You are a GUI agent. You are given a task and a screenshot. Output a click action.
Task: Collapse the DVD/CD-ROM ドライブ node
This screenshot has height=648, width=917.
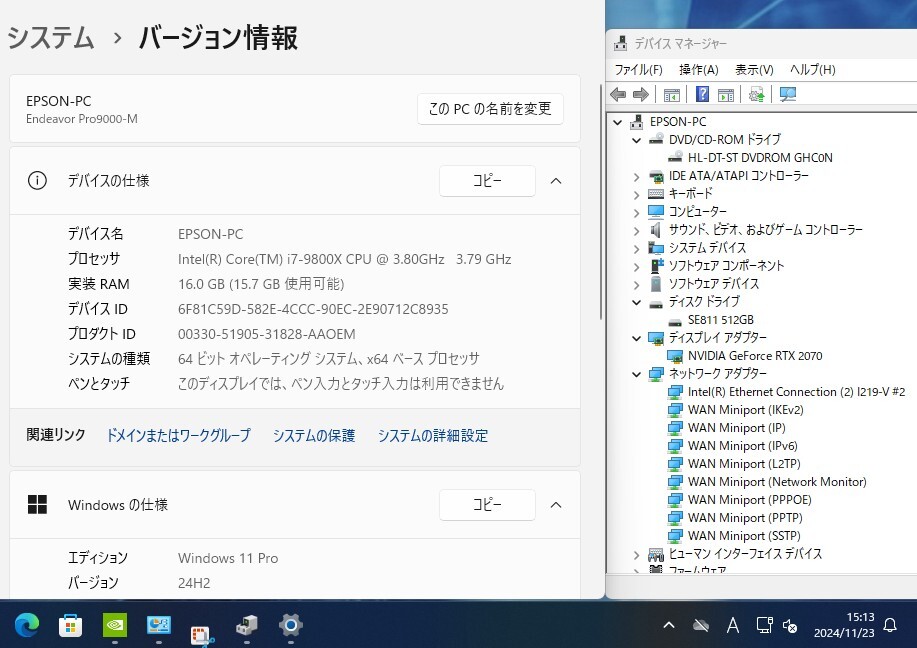coord(636,140)
